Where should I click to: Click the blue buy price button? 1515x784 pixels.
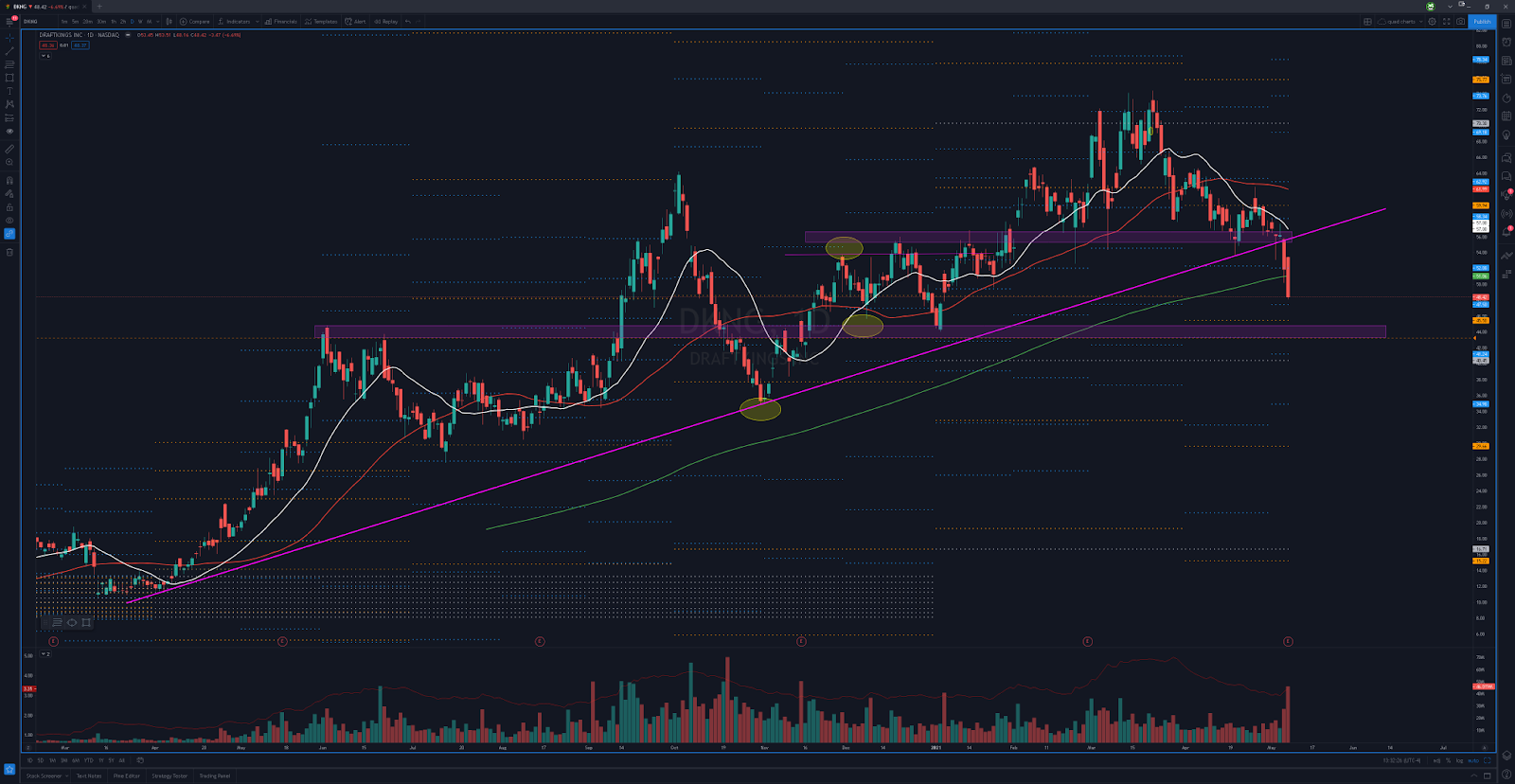pos(80,45)
